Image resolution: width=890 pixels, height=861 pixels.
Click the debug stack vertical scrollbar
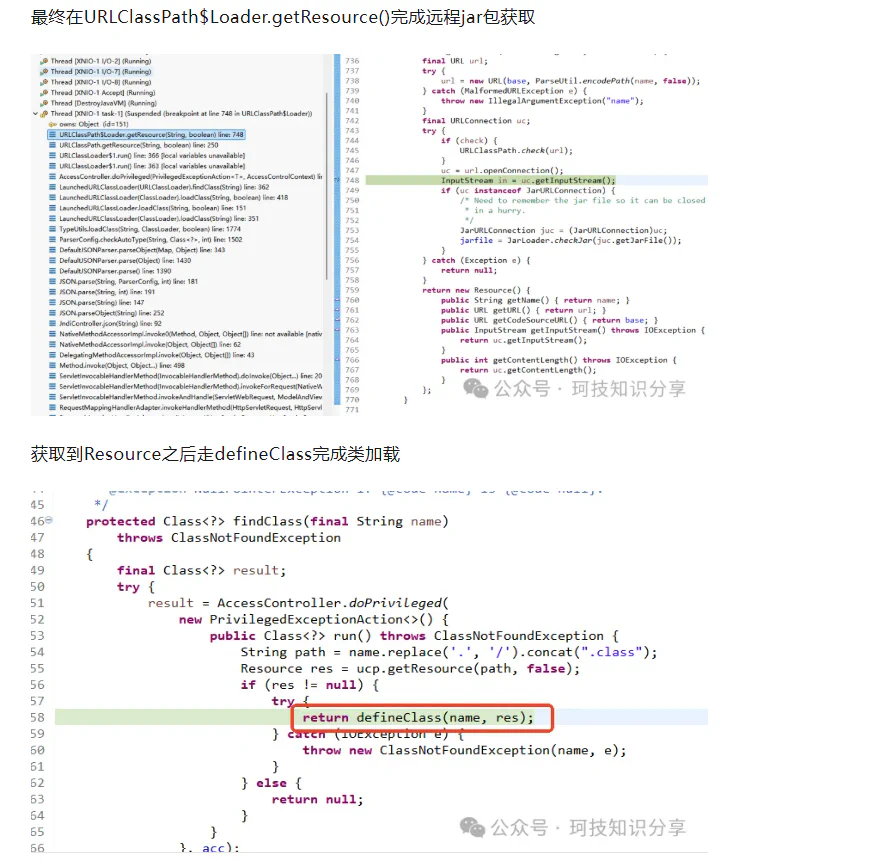pyautogui.click(x=326, y=186)
